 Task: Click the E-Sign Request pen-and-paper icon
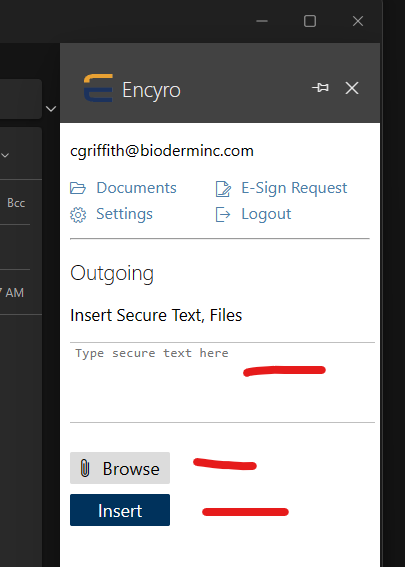pyautogui.click(x=223, y=189)
